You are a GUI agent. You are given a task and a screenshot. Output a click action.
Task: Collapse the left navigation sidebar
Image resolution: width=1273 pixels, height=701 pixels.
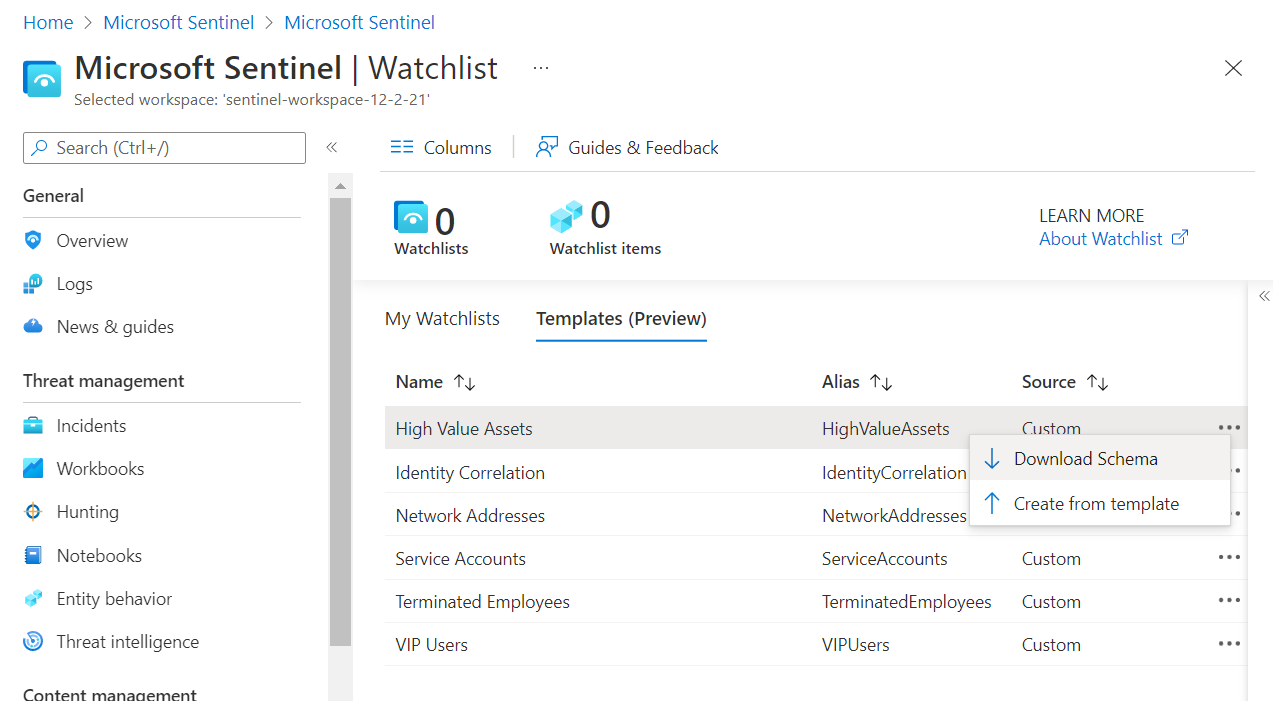click(332, 148)
